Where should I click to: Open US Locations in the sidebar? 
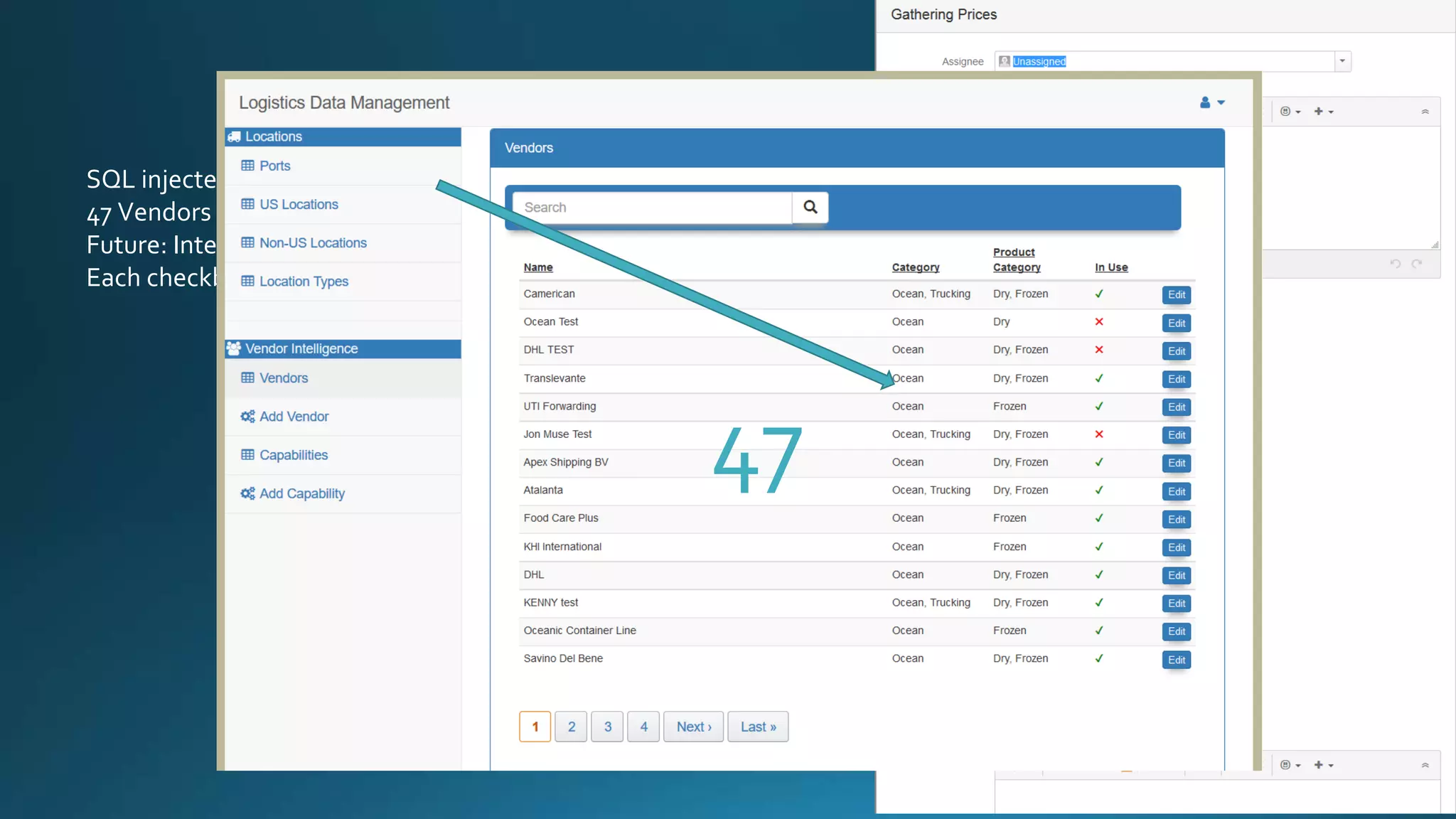[299, 204]
